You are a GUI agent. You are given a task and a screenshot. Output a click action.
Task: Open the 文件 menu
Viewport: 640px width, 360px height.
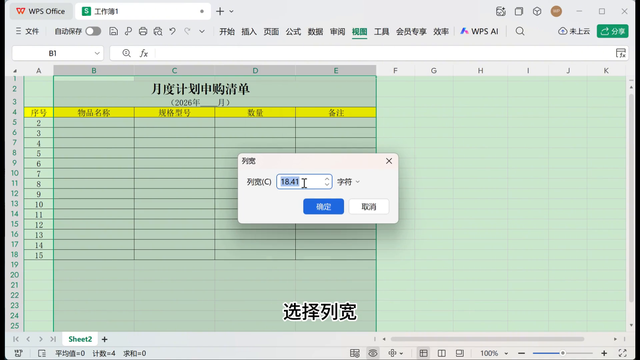coord(27,31)
